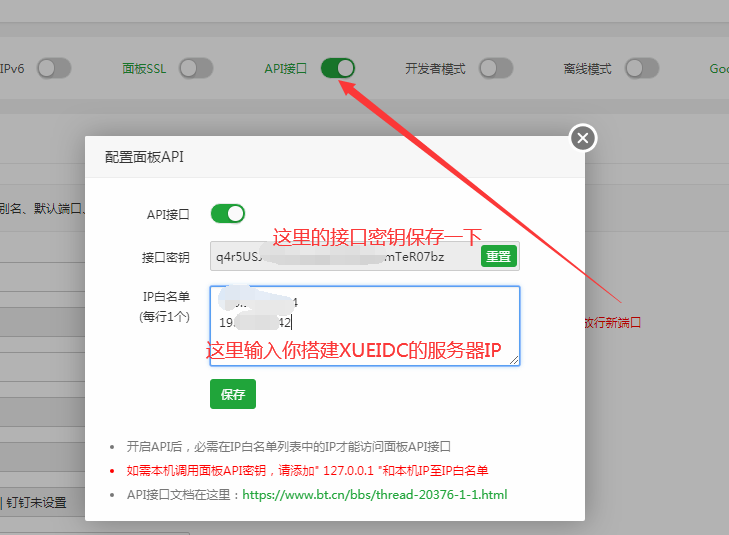
Task: Enable the 离线模式 switch
Action: coord(642,68)
